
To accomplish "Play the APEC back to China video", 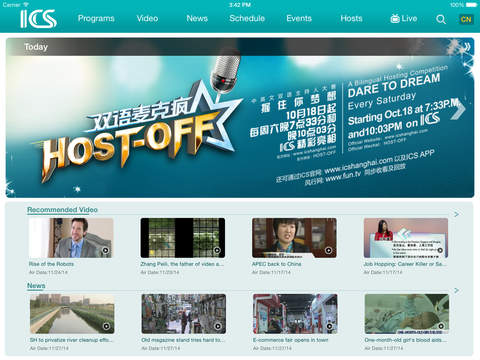I will coord(294,238).
